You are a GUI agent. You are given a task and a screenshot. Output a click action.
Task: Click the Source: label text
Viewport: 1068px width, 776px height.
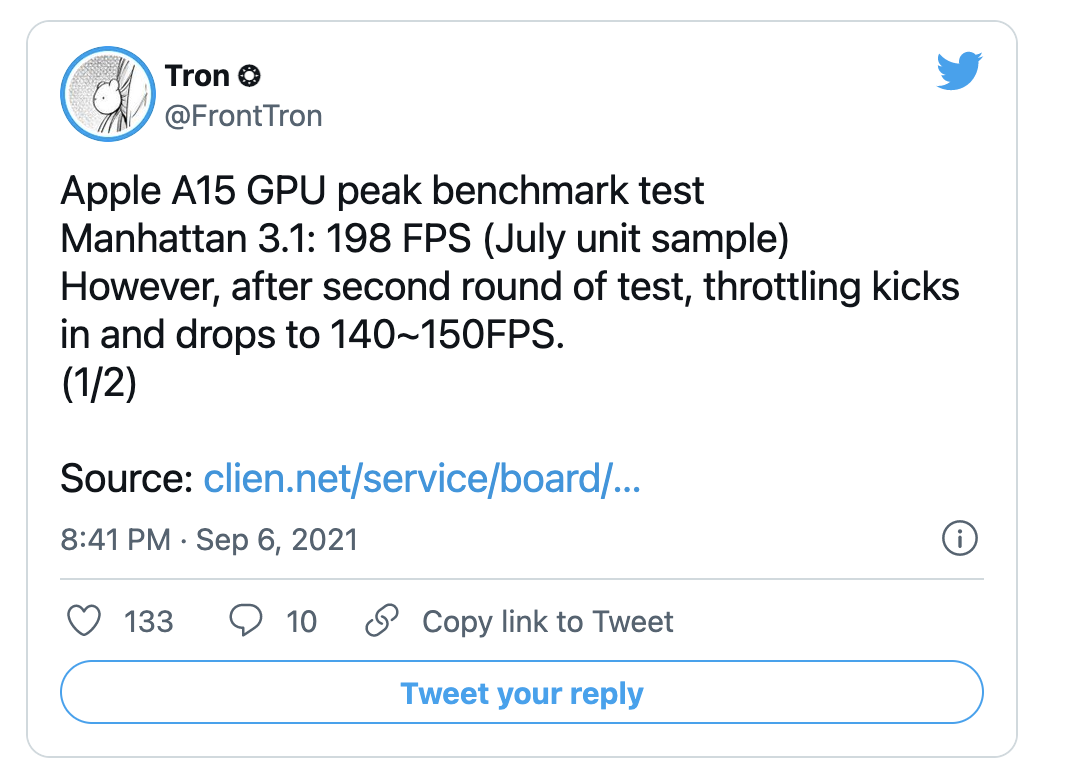[126, 480]
